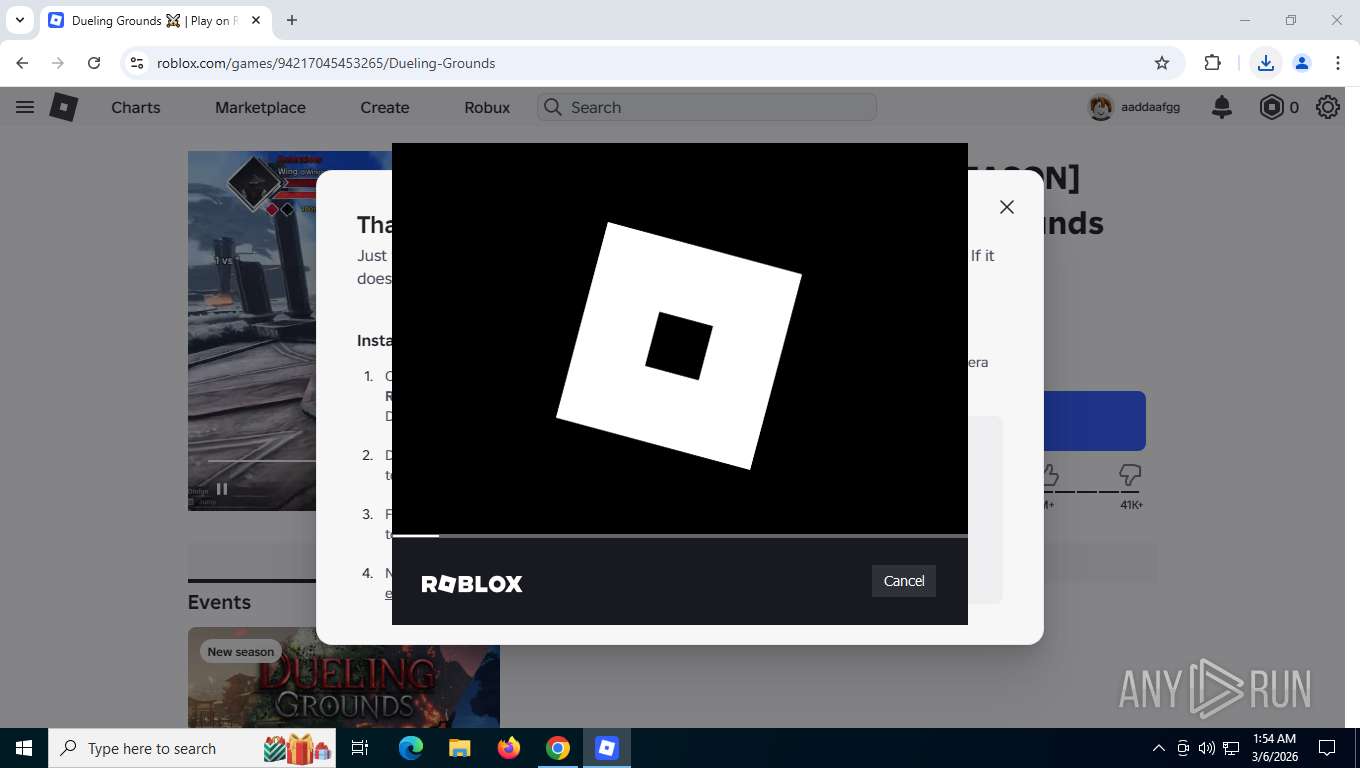
Task: Close the install instructions dialog
Action: [x=1007, y=207]
